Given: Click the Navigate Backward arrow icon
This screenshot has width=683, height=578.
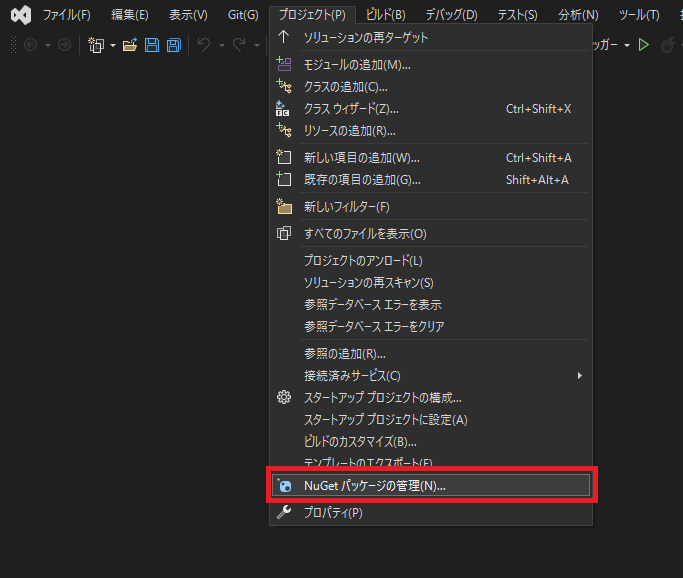Looking at the screenshot, I should click(31, 45).
